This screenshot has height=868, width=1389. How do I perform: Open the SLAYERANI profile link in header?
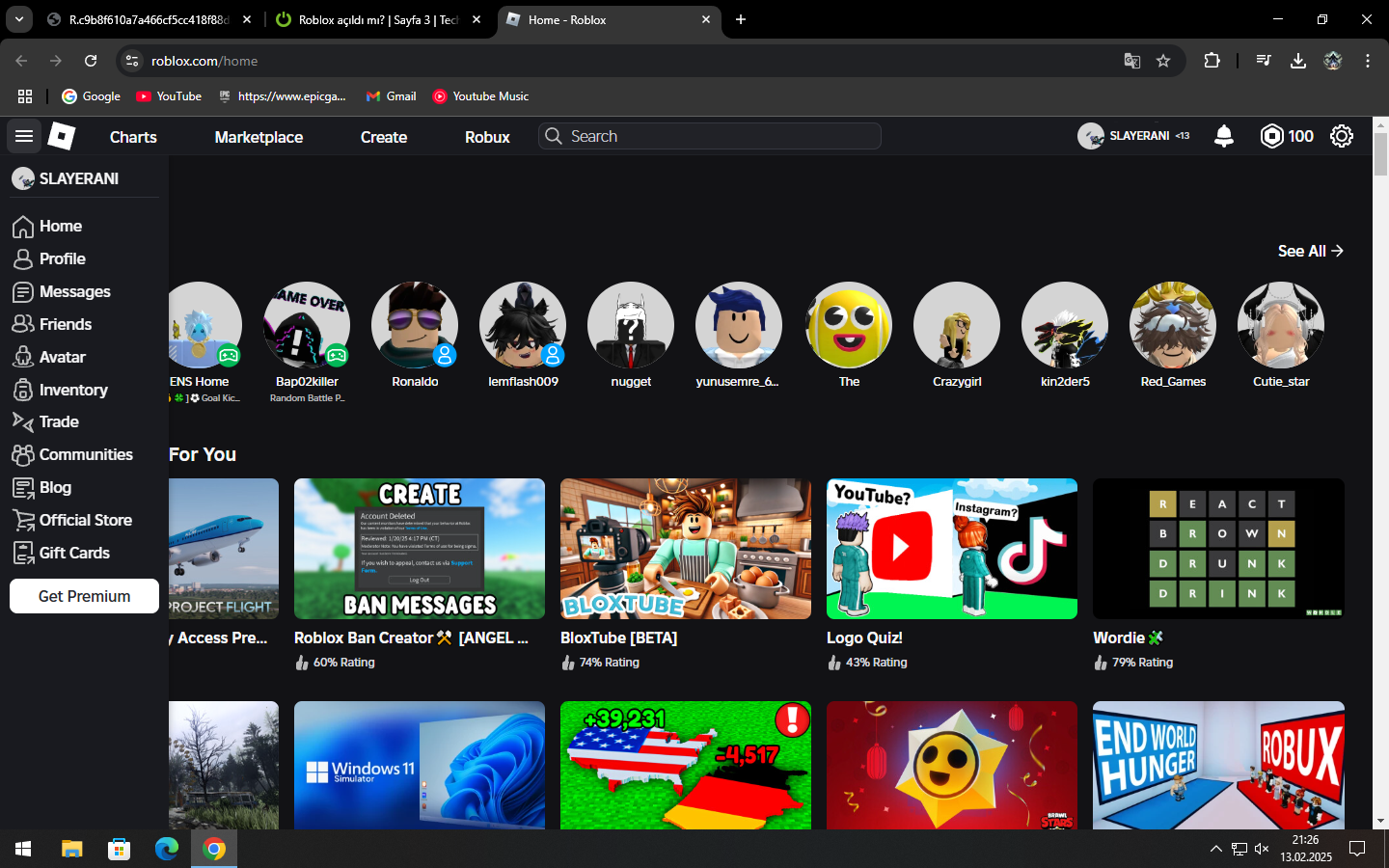click(x=1133, y=136)
